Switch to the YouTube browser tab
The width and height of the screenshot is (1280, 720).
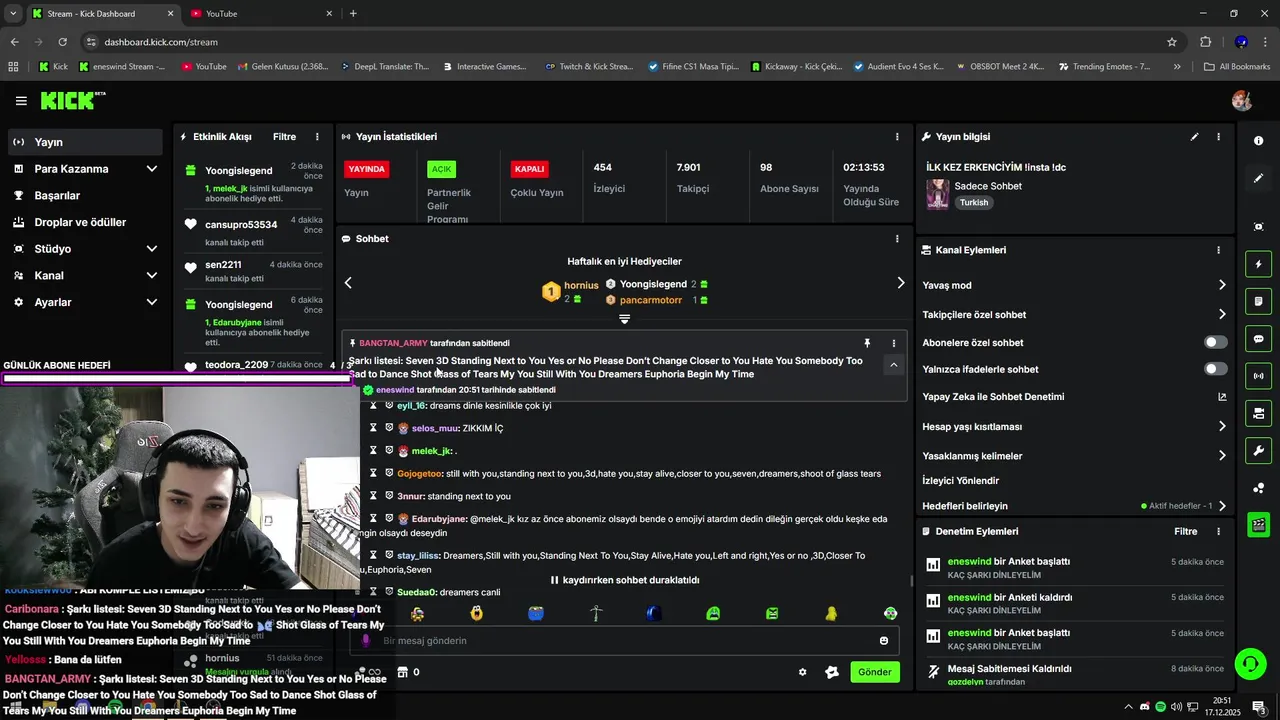262,14
